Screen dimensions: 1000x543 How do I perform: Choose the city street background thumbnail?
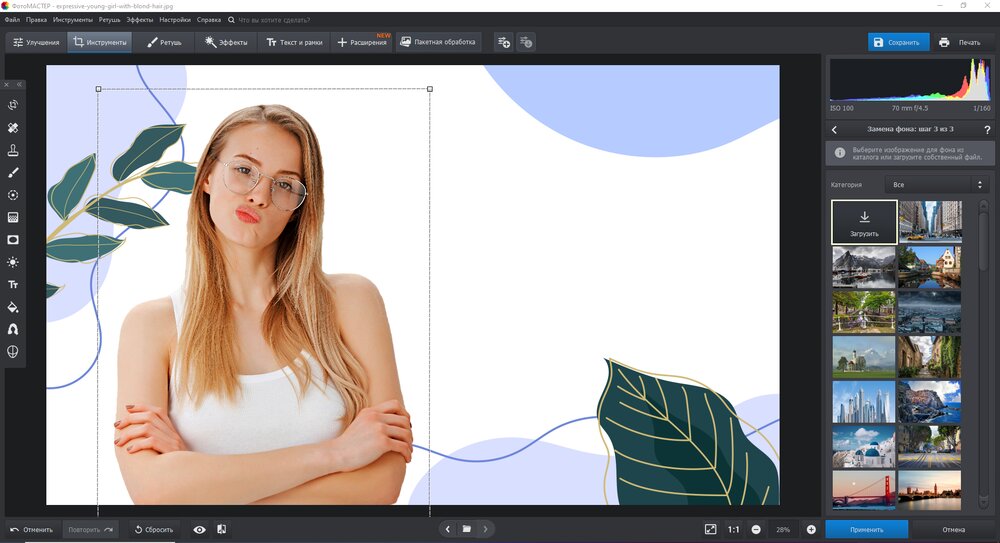930,222
